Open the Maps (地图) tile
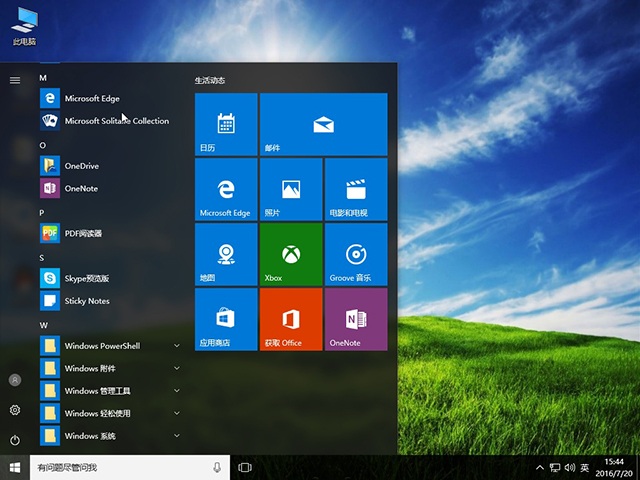The height and width of the screenshot is (480, 640). [x=225, y=254]
